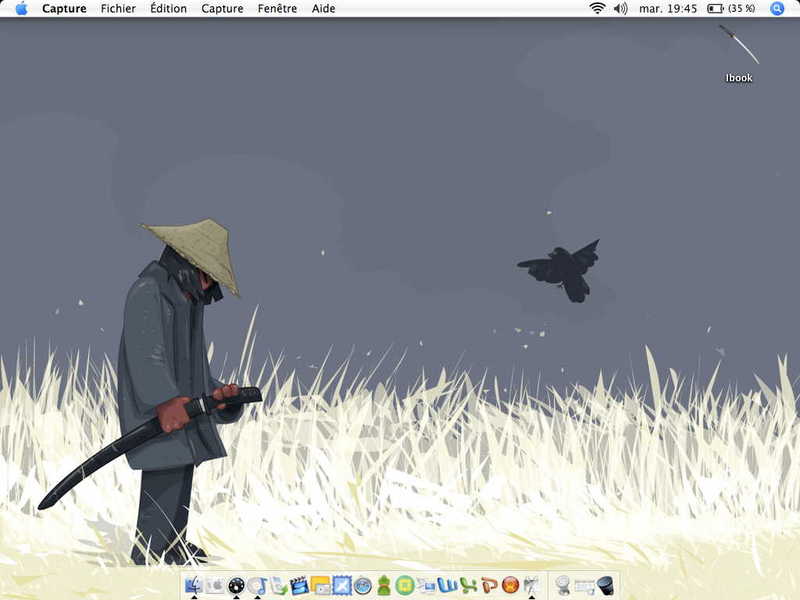Launch the clapperboard movie app in dock

[299, 586]
